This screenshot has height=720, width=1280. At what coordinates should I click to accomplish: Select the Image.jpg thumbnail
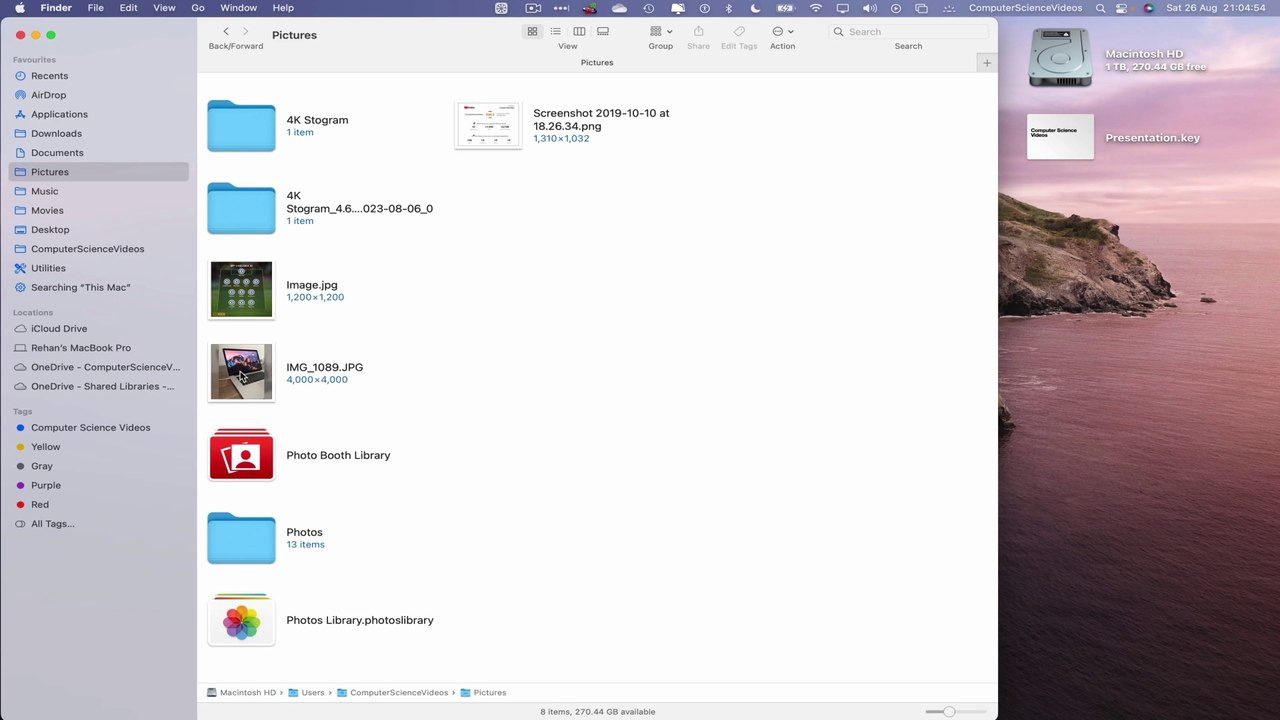pyautogui.click(x=241, y=290)
